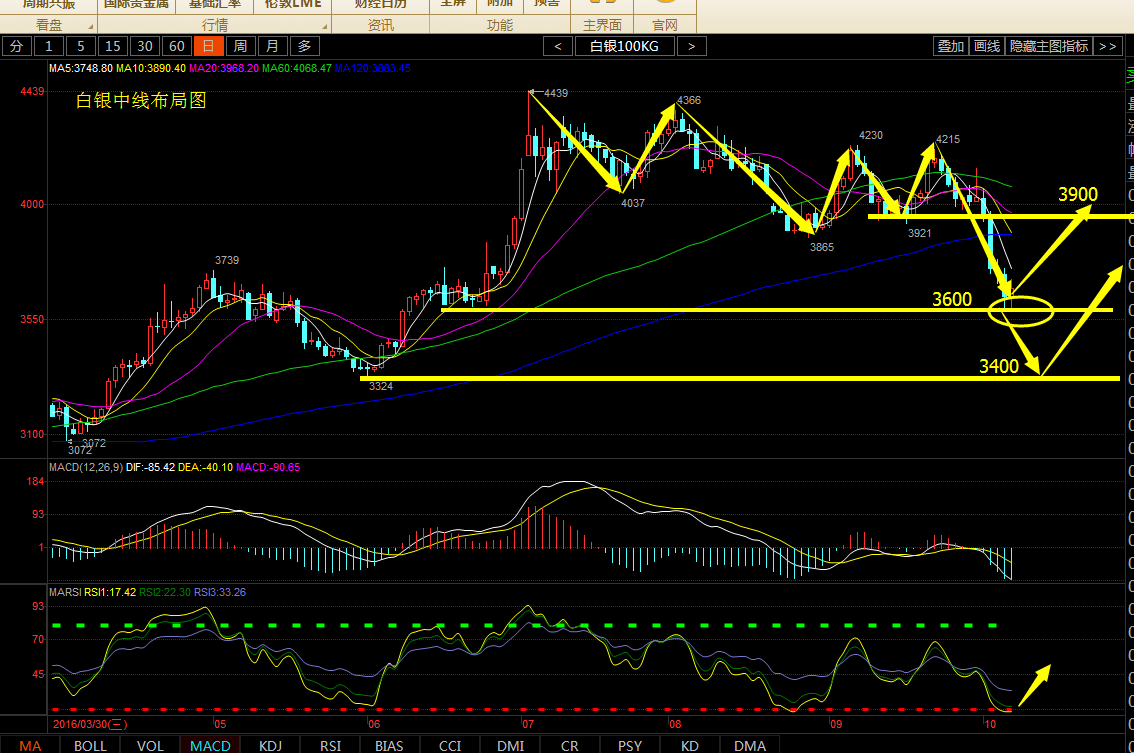
Task: Click the previous instrument arrow left of 白银100KG
Action: [x=558, y=46]
